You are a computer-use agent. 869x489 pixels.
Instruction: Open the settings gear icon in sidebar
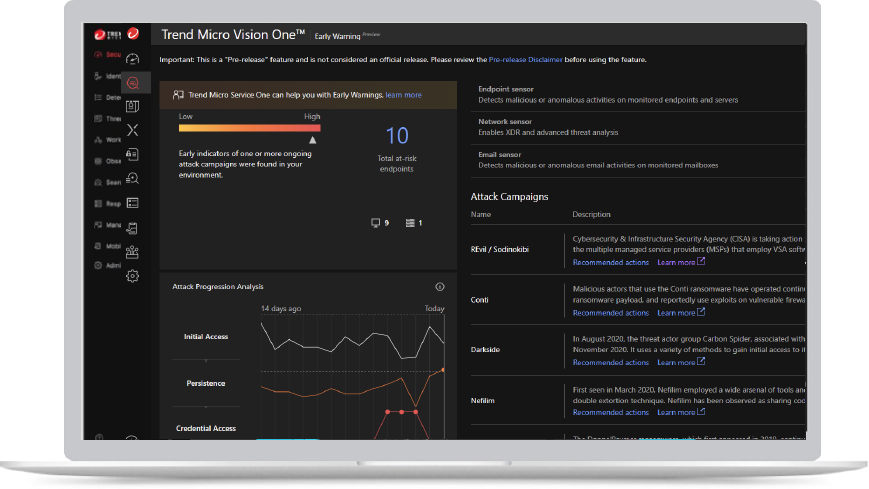[132, 276]
